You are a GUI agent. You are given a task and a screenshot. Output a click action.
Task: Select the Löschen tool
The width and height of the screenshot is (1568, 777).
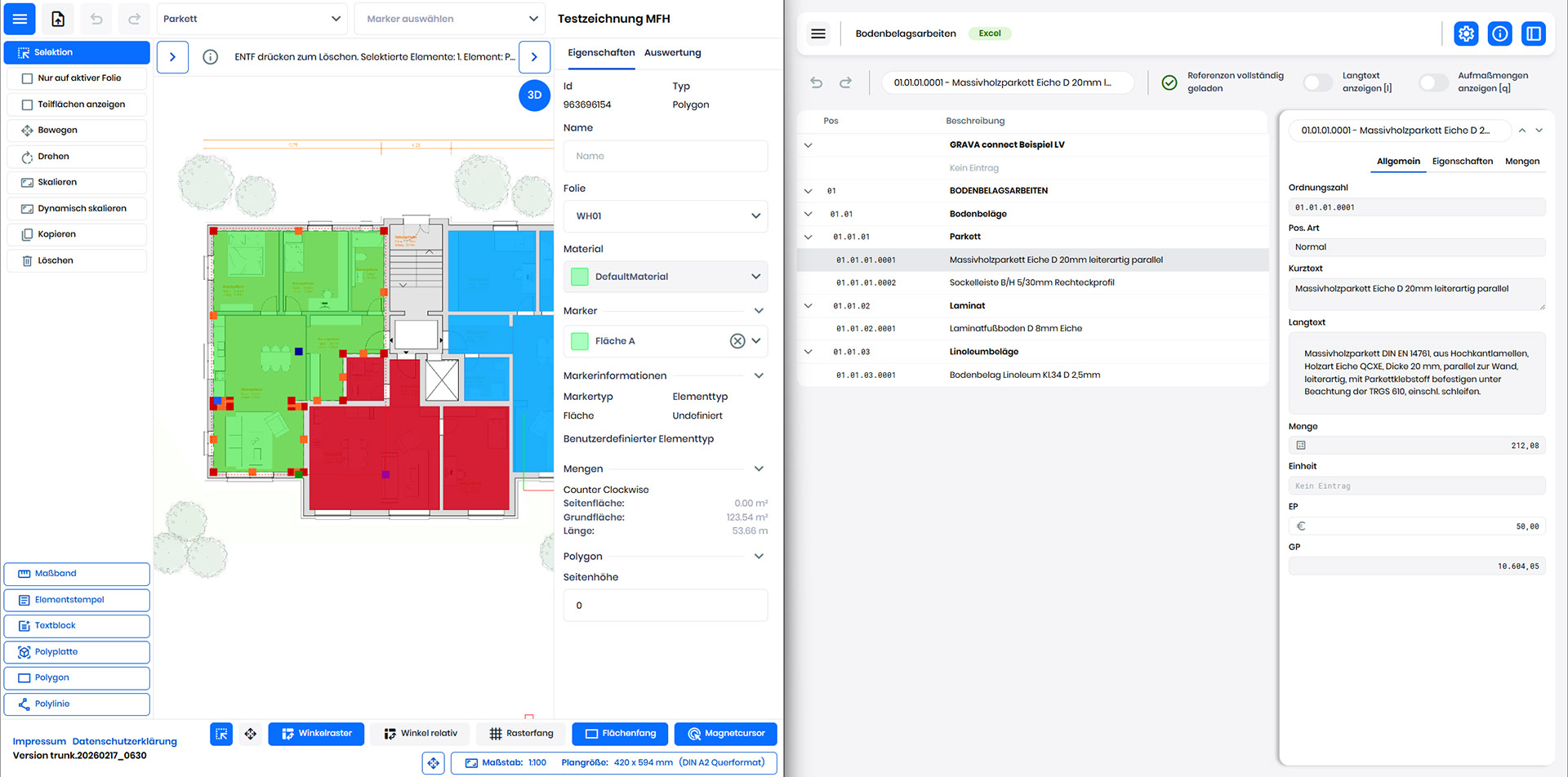[77, 261]
